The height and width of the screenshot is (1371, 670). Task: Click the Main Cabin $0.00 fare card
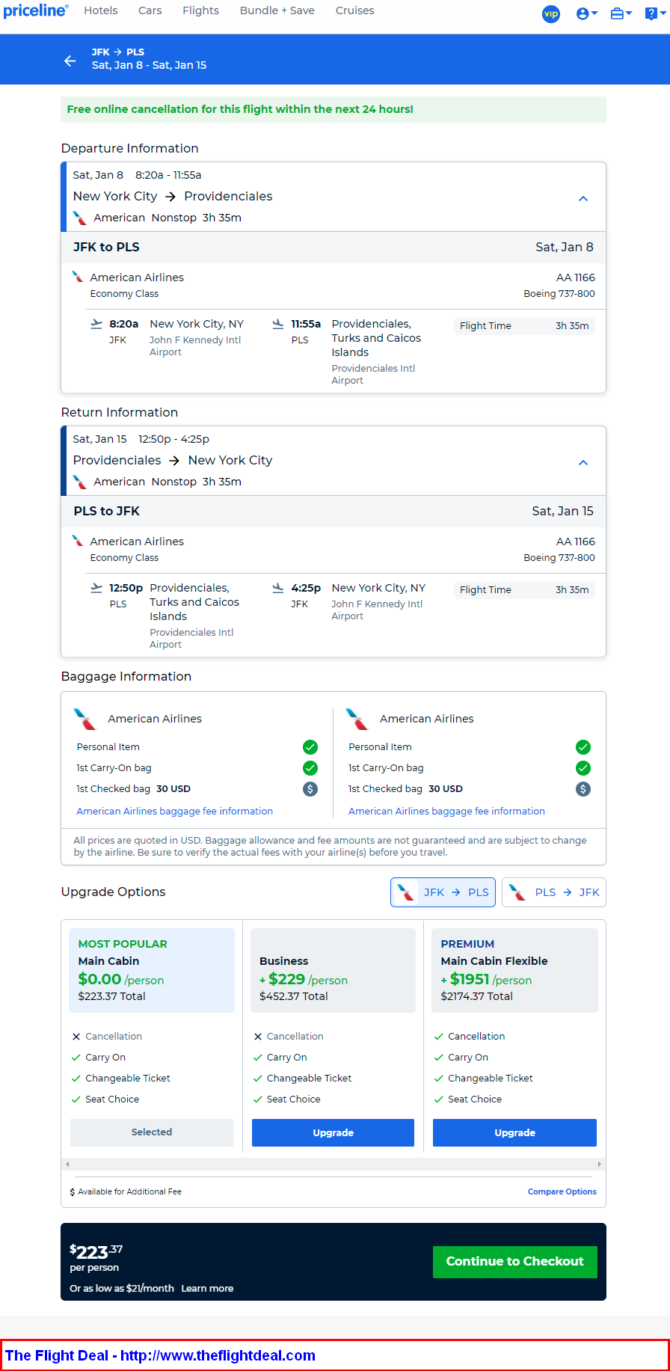(152, 970)
